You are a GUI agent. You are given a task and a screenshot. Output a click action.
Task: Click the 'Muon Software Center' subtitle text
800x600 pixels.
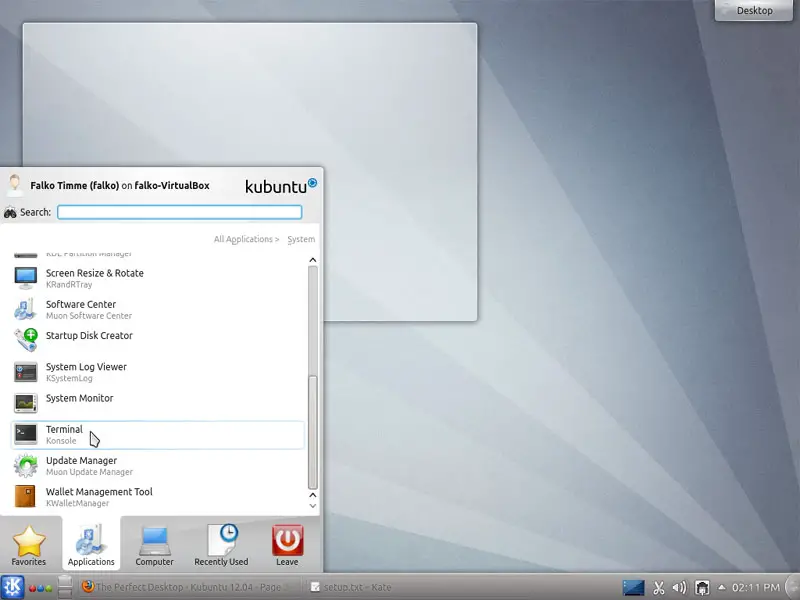pyautogui.click(x=89, y=316)
